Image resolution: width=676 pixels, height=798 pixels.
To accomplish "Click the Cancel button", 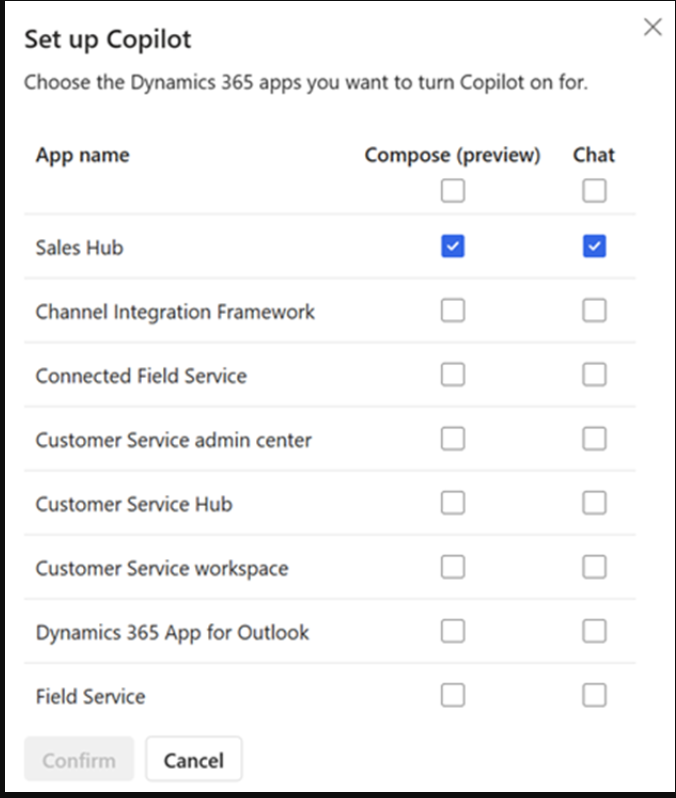I will point(193,760).
